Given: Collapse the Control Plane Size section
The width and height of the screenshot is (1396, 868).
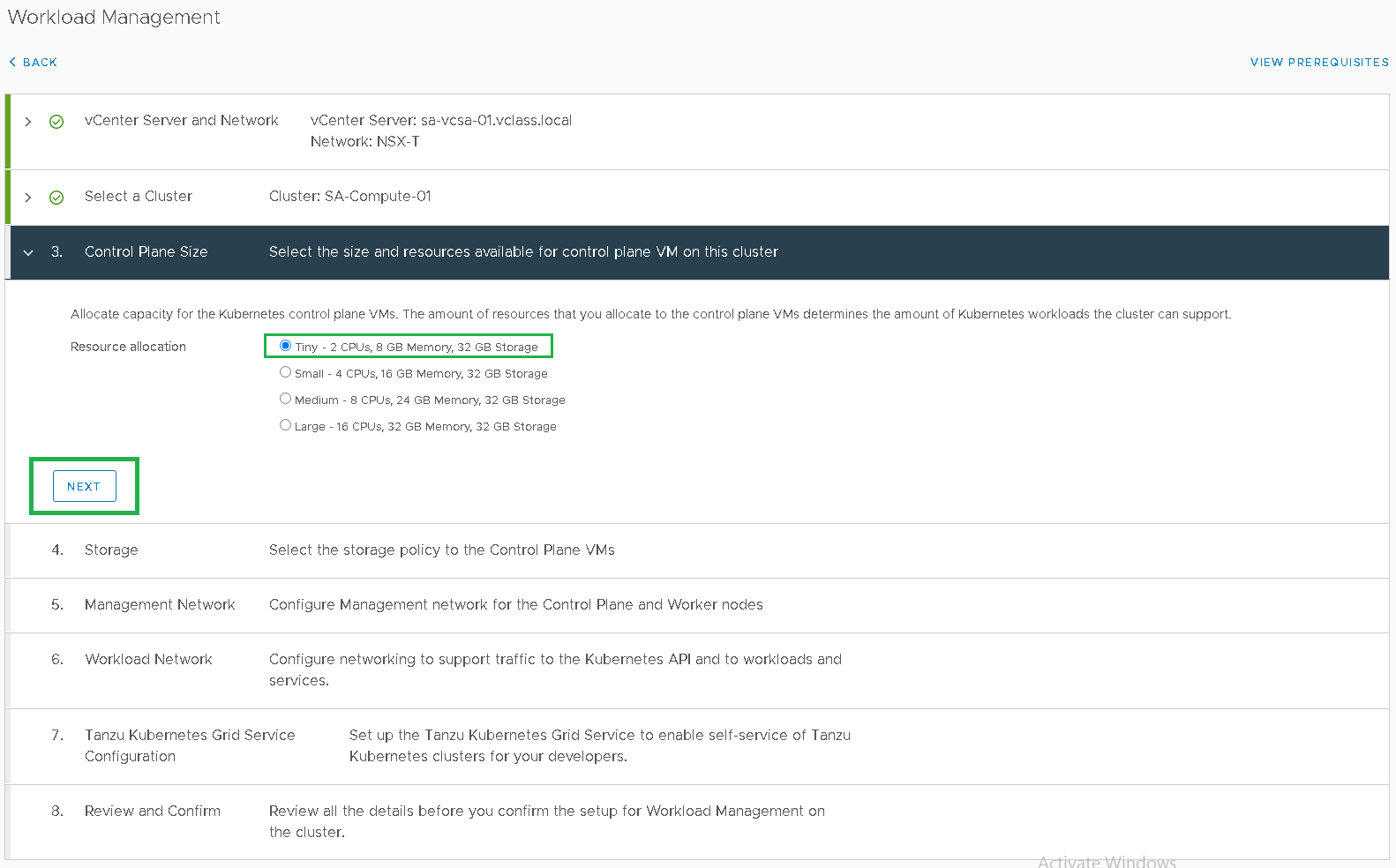Looking at the screenshot, I should tap(28, 253).
